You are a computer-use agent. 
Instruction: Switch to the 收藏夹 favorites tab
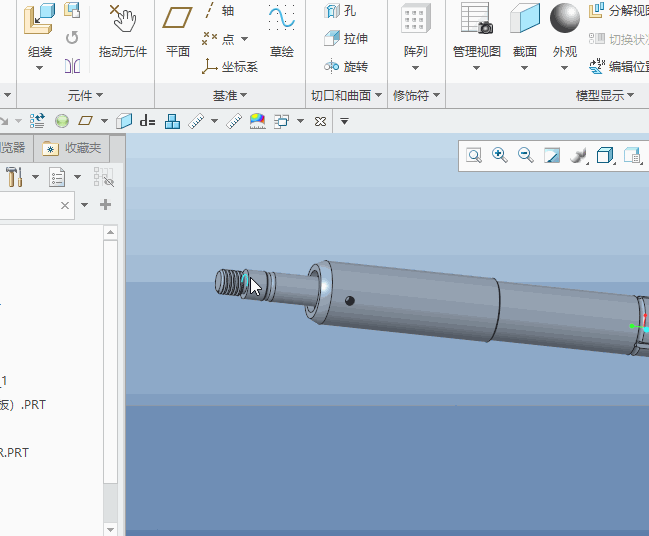(x=72, y=148)
